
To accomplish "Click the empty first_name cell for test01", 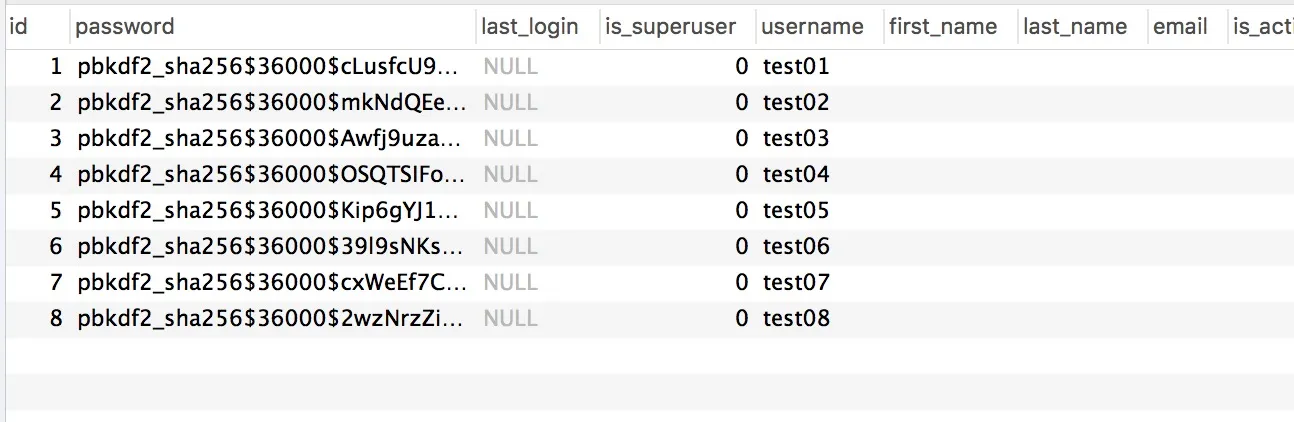I will click(x=948, y=67).
